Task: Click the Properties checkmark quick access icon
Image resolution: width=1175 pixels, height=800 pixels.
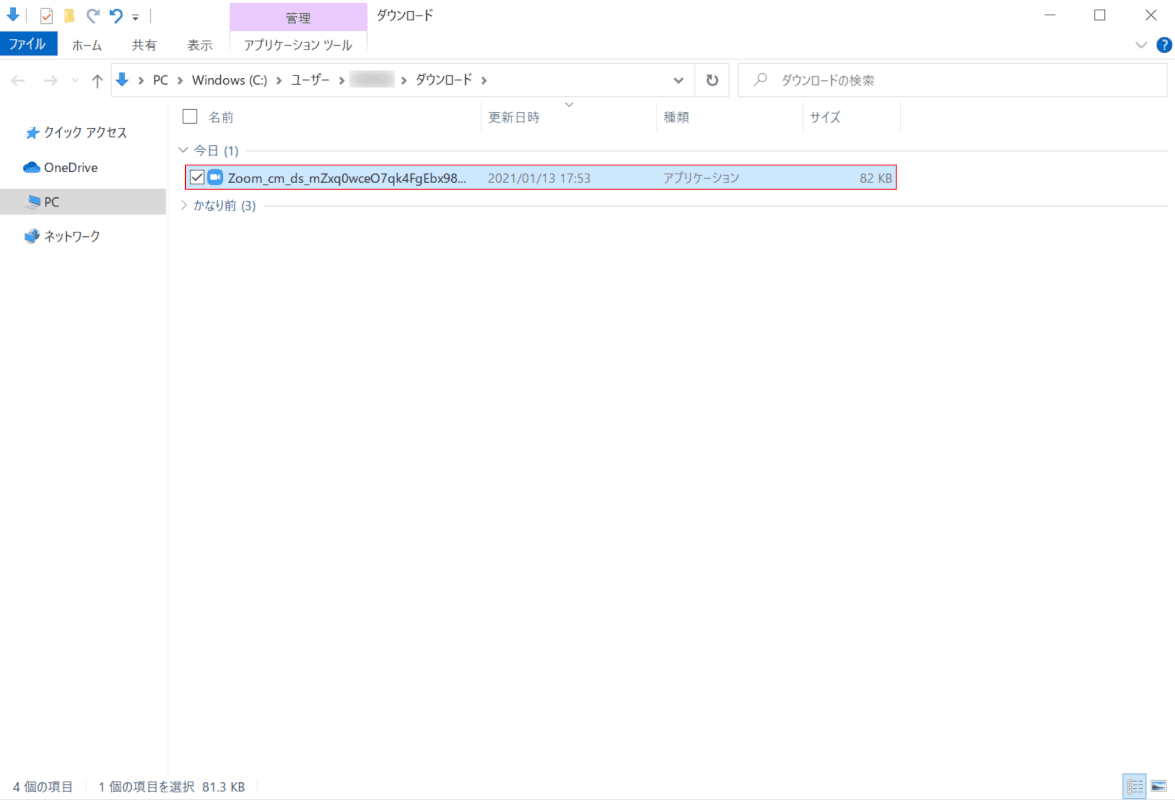Action: [46, 16]
